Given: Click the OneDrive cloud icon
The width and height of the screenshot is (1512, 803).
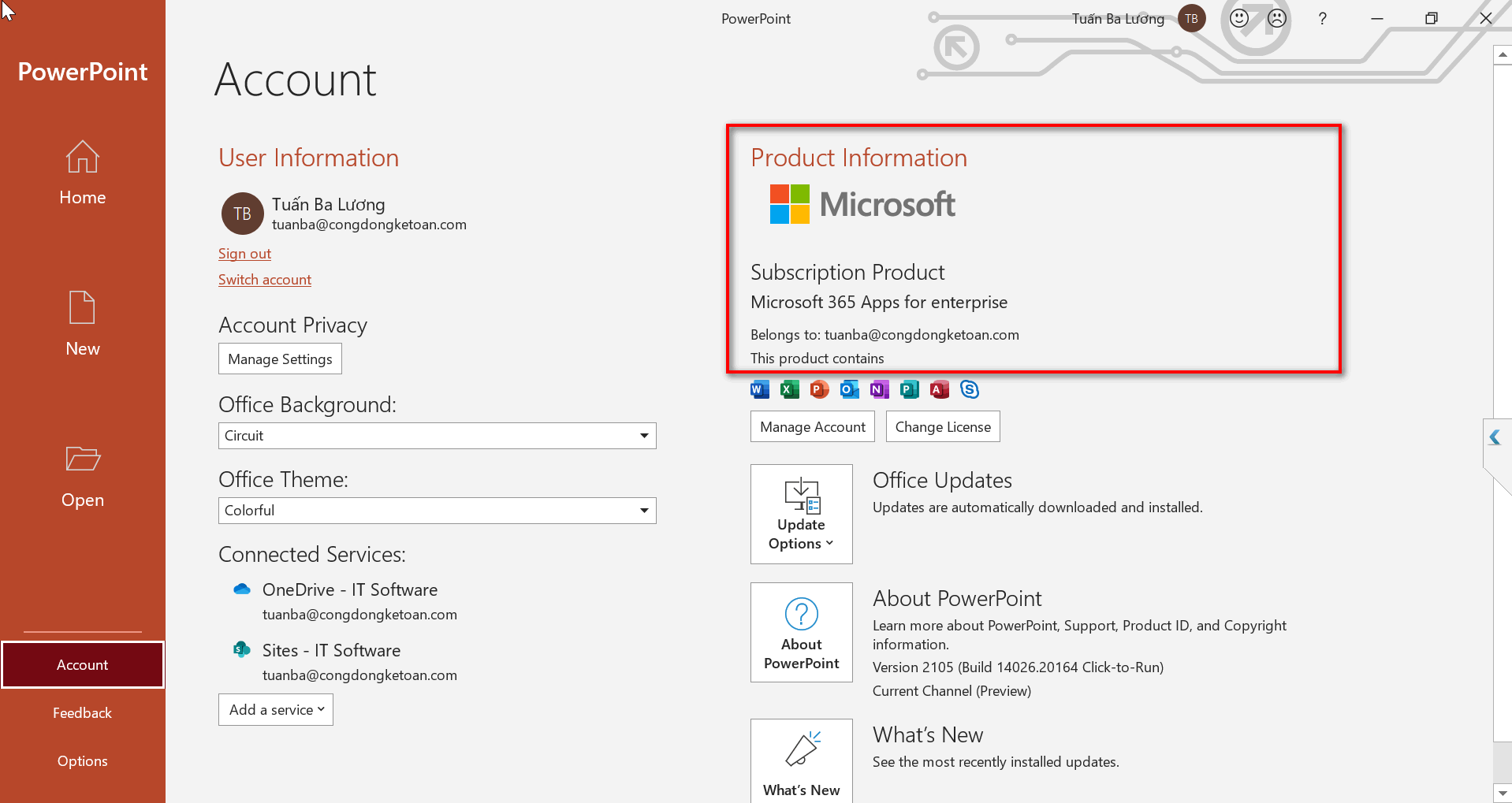Looking at the screenshot, I should pyautogui.click(x=242, y=589).
